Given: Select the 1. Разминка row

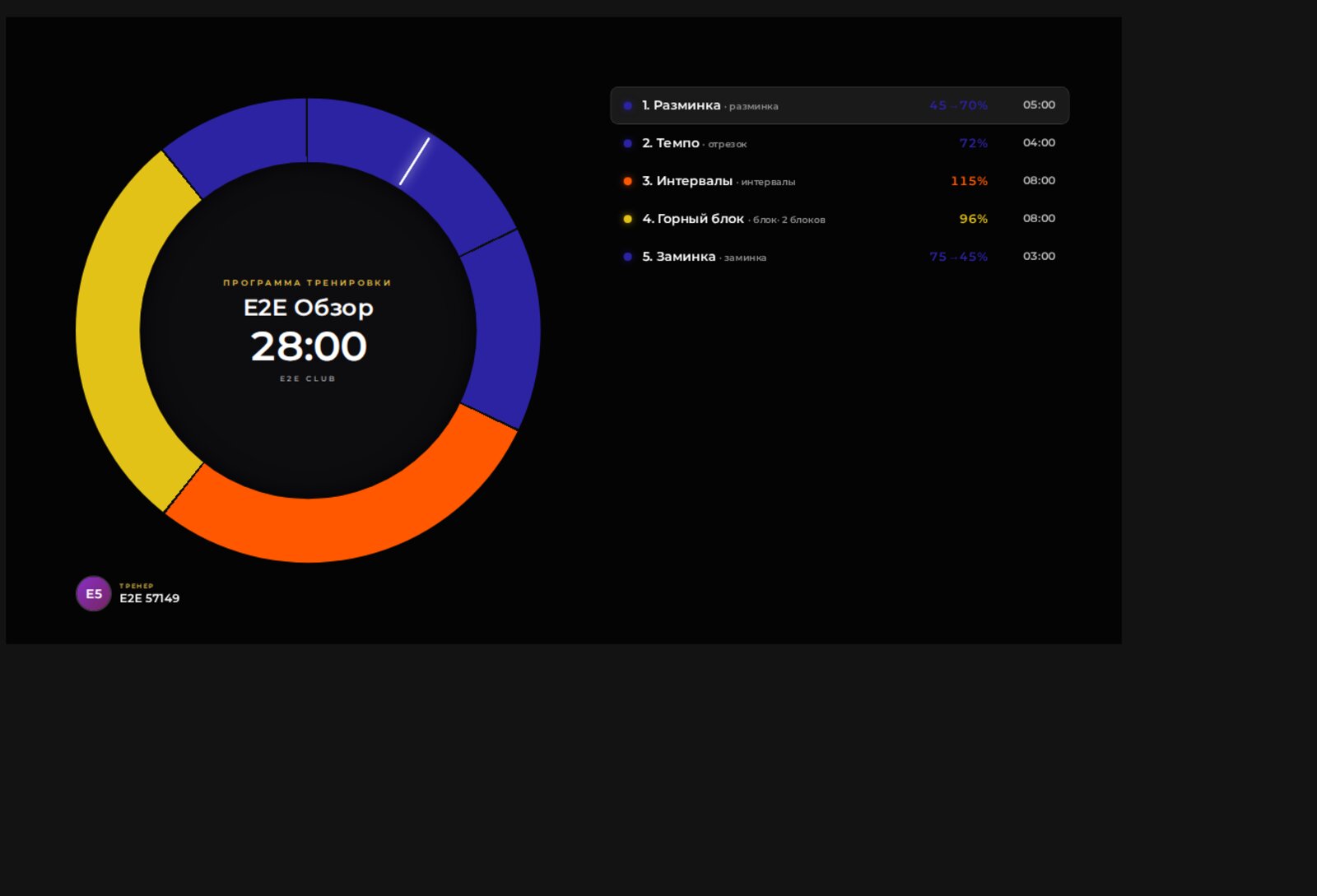Looking at the screenshot, I should 840,105.
